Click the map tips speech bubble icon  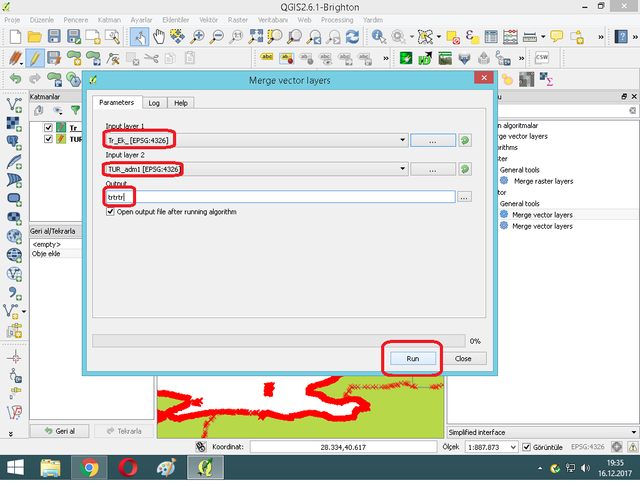(x=556, y=37)
